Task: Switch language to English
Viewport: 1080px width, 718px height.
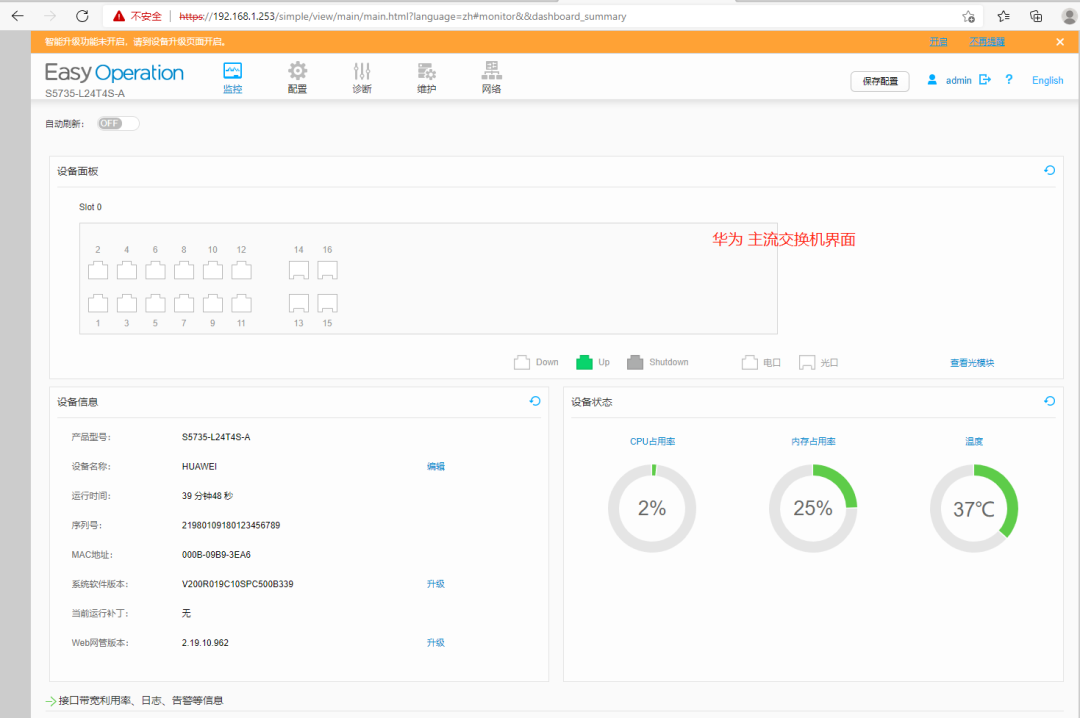Action: 1047,81
